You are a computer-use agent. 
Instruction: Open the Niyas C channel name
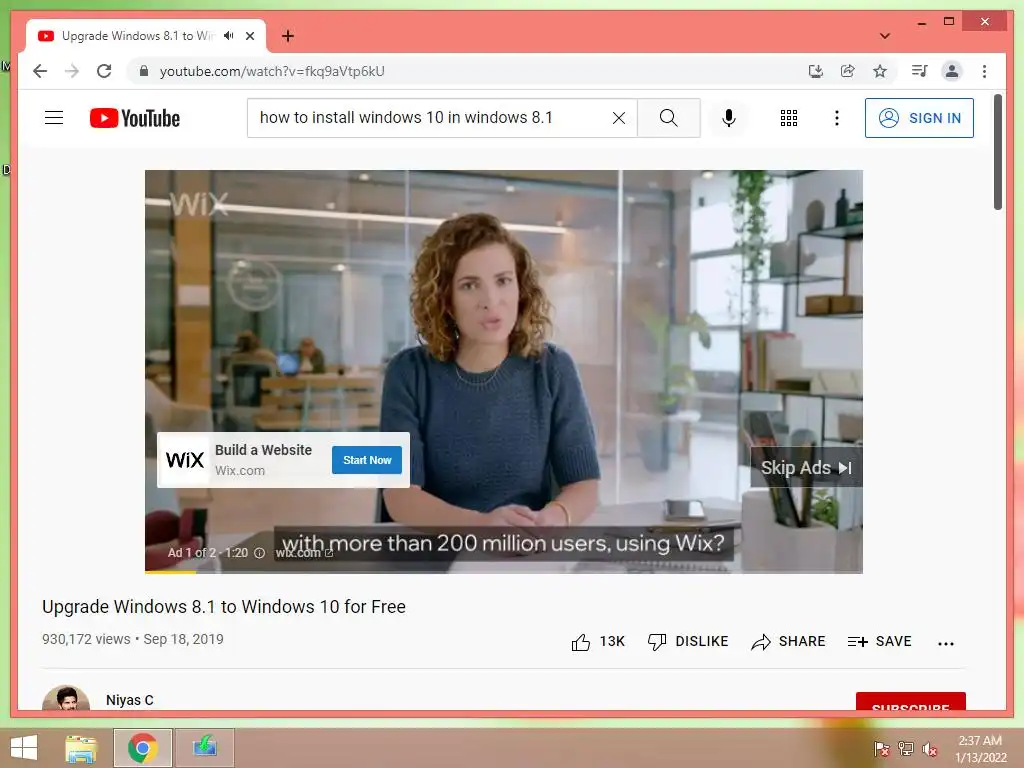(129, 700)
